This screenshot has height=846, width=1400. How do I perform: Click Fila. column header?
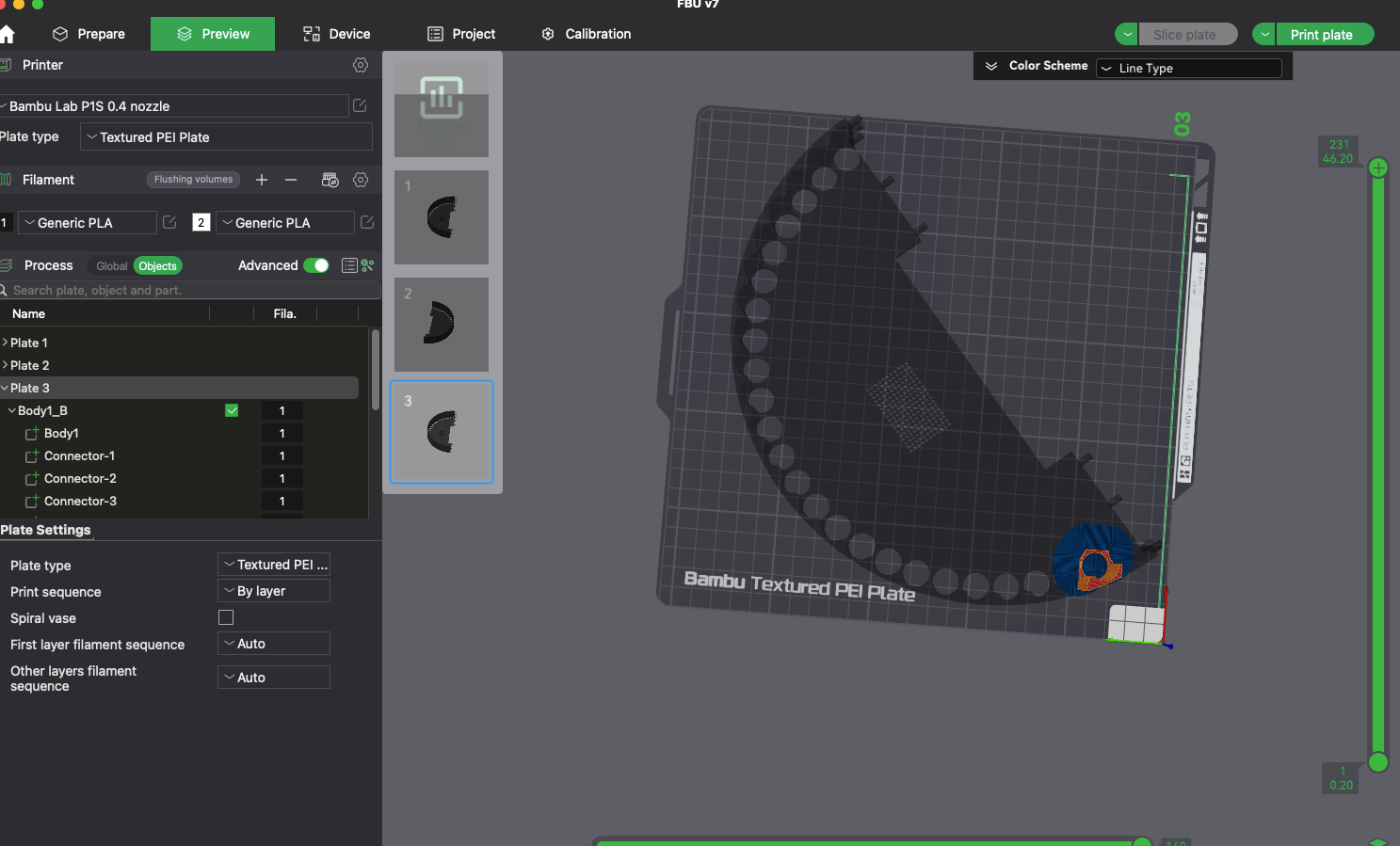pos(285,314)
